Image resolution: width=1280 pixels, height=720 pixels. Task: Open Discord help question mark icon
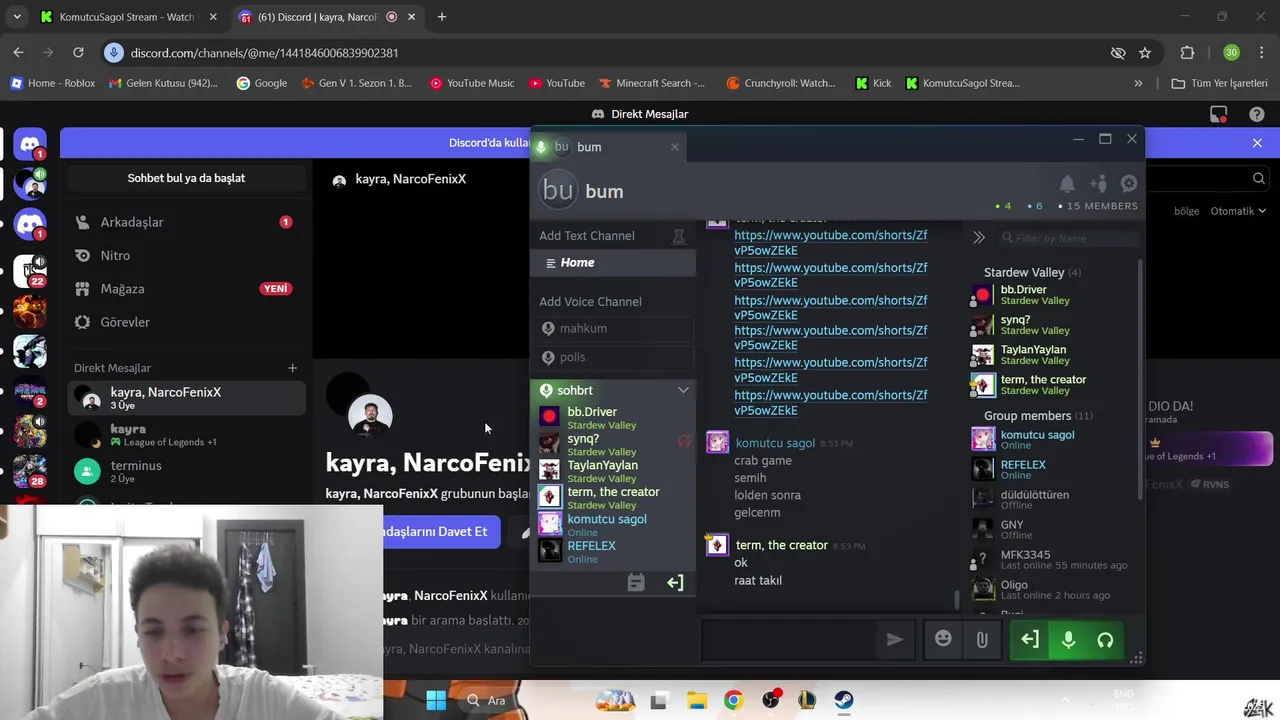1257,114
